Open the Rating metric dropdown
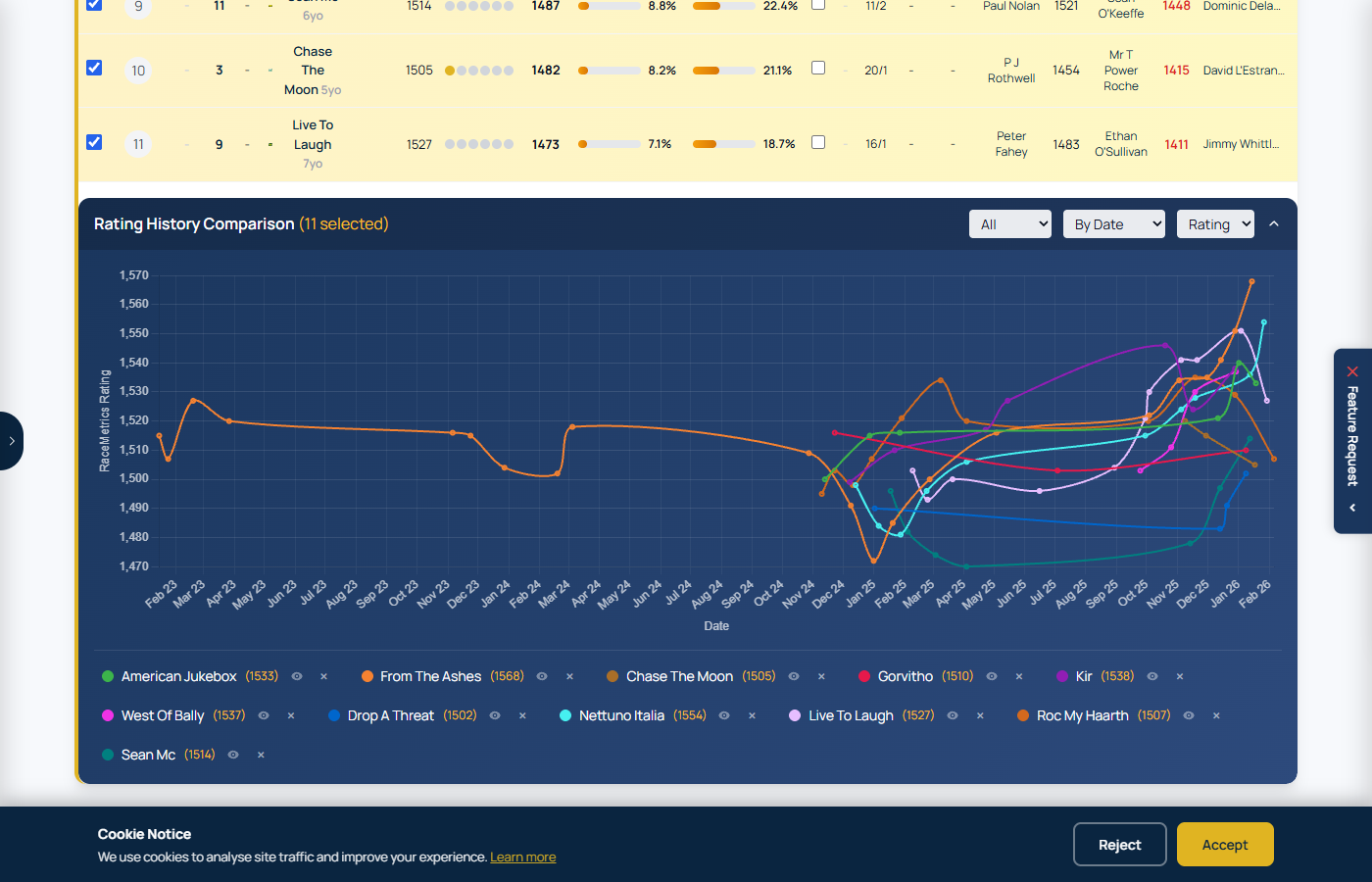 [1215, 223]
